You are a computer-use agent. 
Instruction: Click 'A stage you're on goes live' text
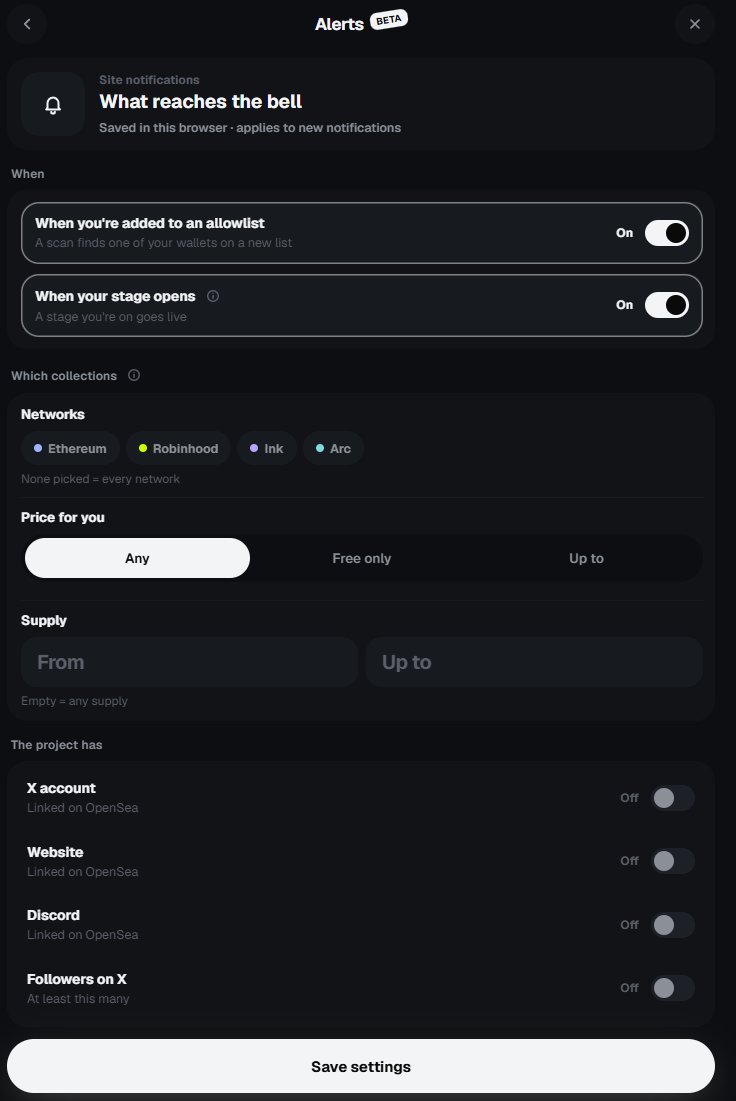tap(111, 317)
